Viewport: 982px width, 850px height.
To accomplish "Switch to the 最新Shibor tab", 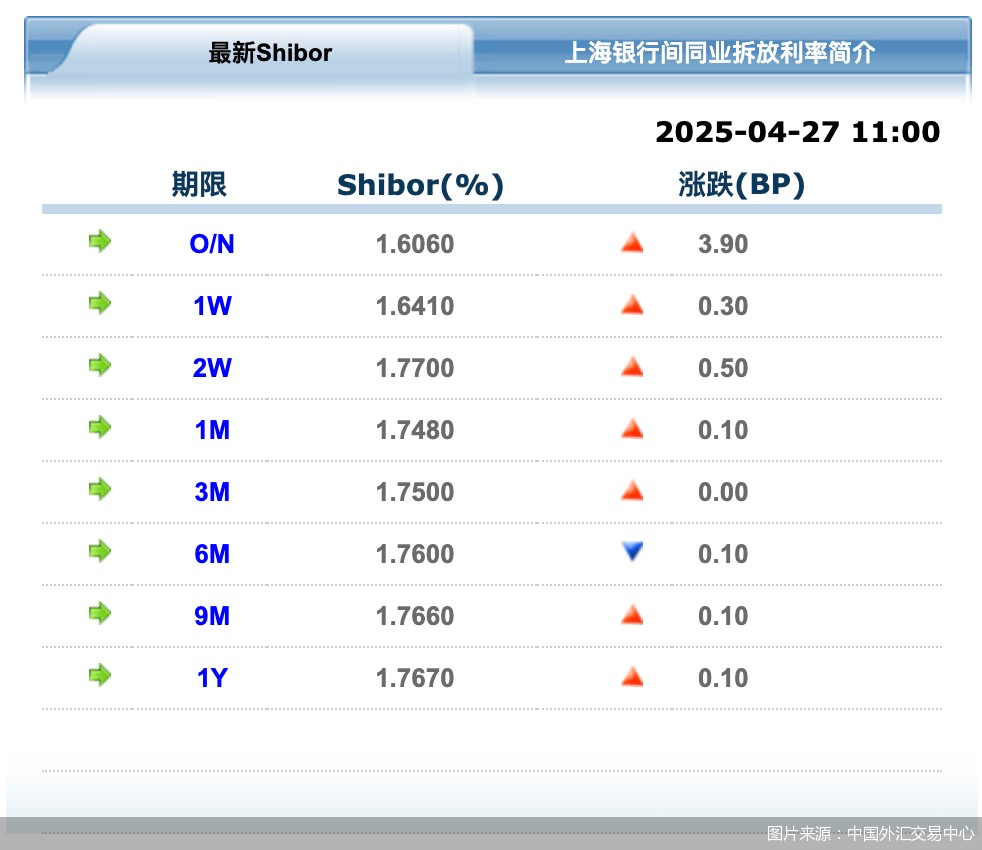I will click(270, 53).
